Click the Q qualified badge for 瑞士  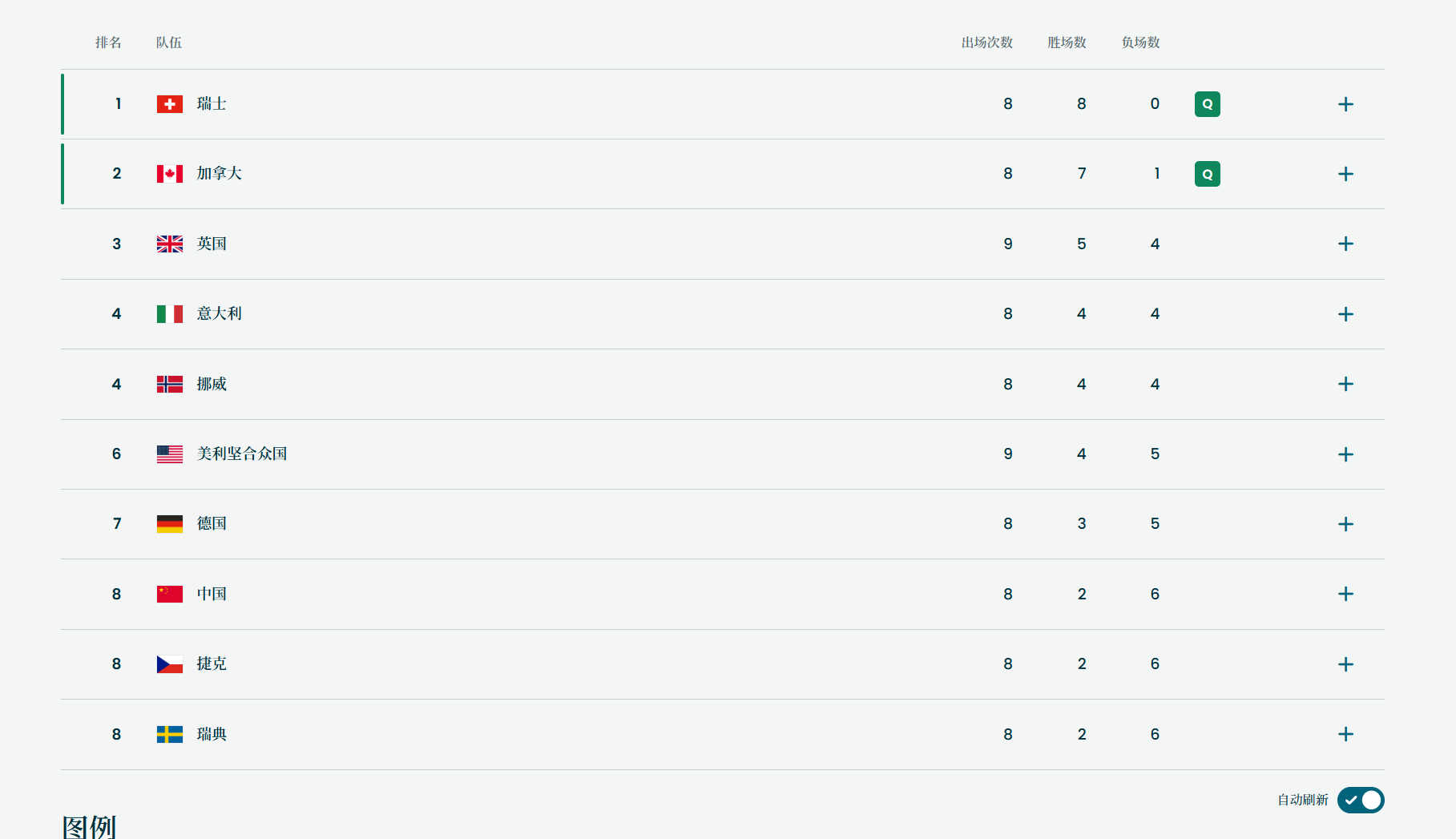[1208, 104]
